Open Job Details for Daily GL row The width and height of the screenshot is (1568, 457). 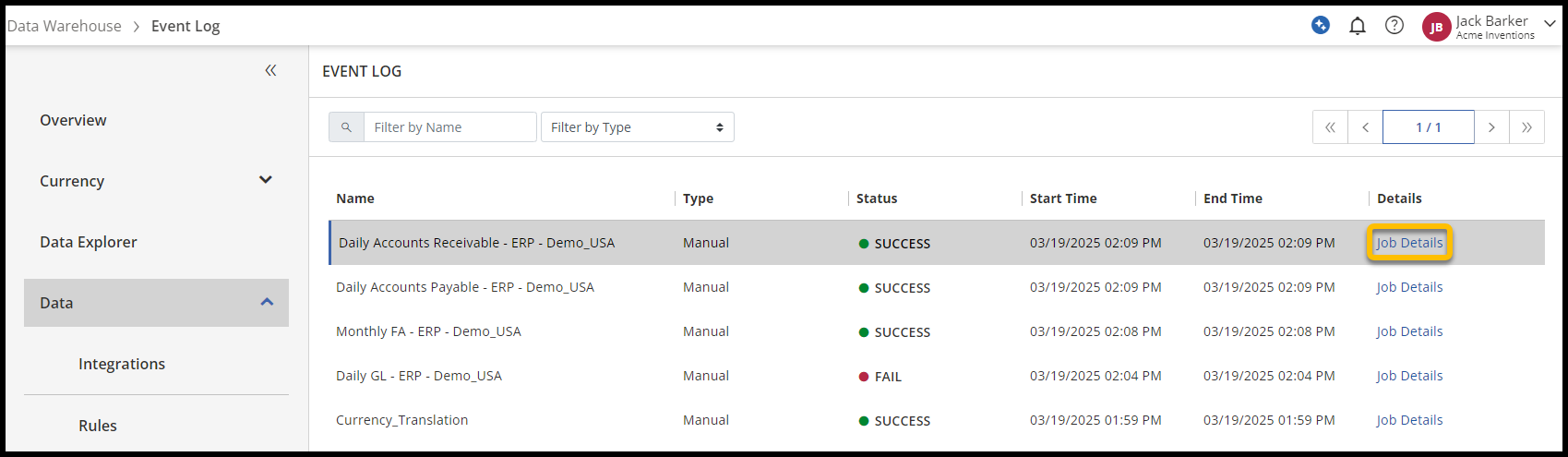[x=1409, y=376]
